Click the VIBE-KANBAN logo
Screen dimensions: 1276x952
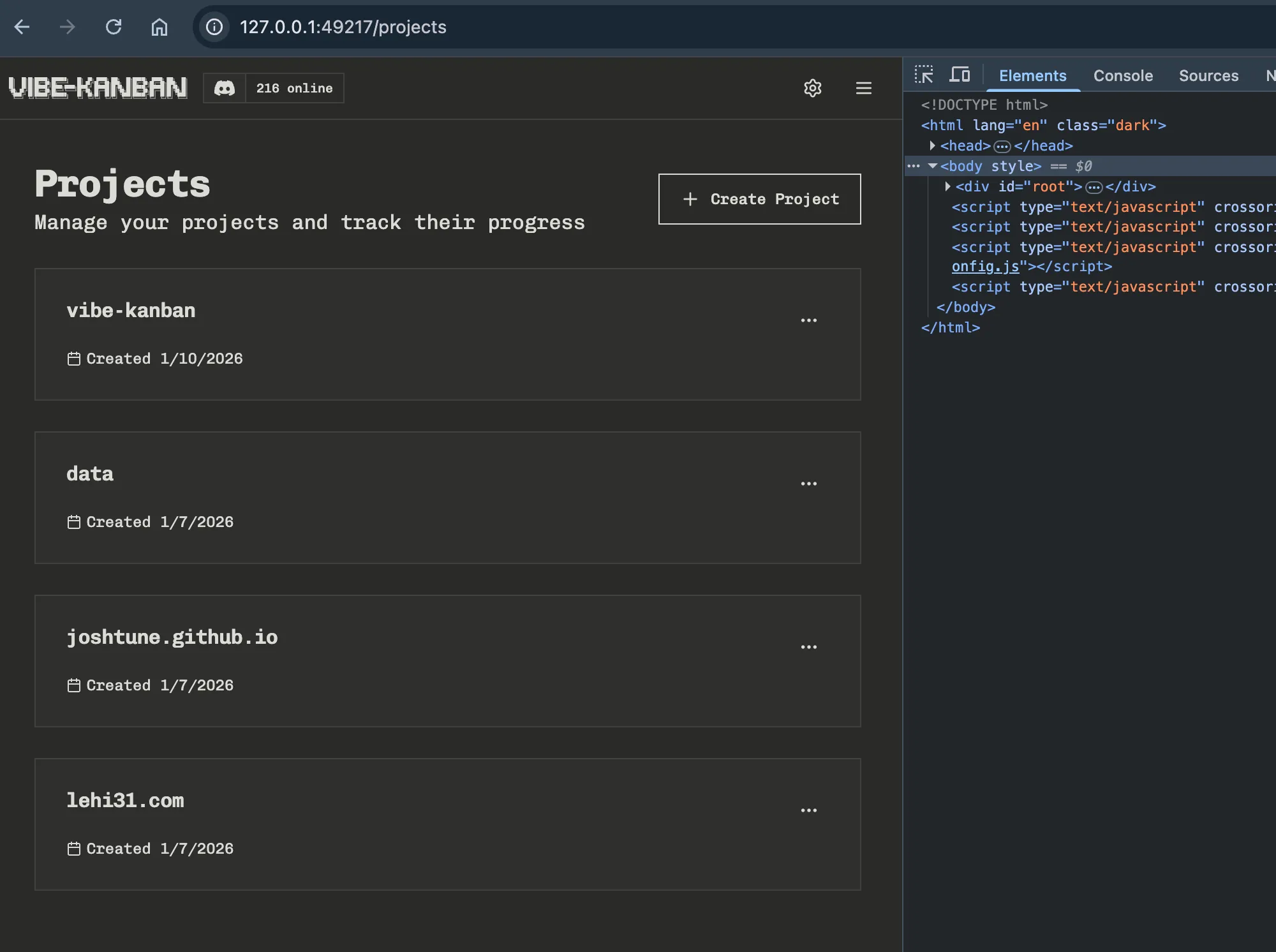click(98, 88)
